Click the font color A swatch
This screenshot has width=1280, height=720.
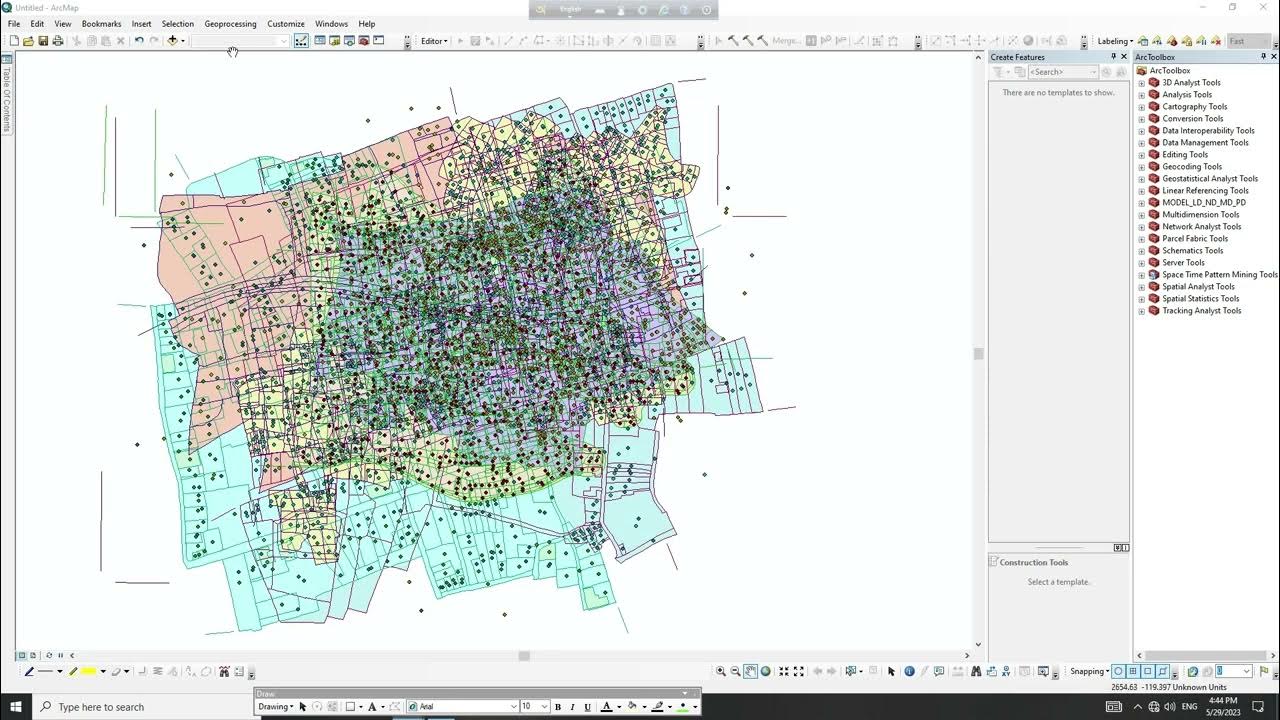(606, 707)
